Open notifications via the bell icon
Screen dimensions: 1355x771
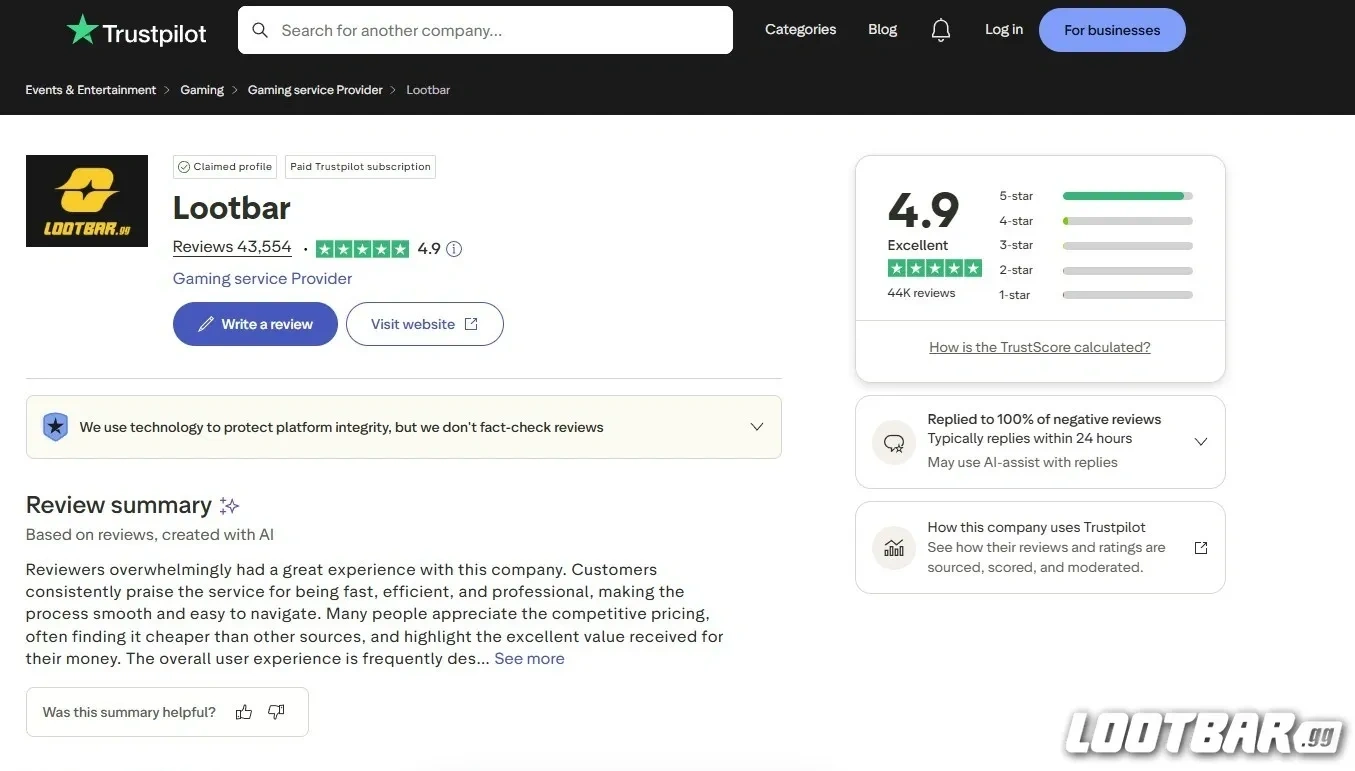(940, 29)
